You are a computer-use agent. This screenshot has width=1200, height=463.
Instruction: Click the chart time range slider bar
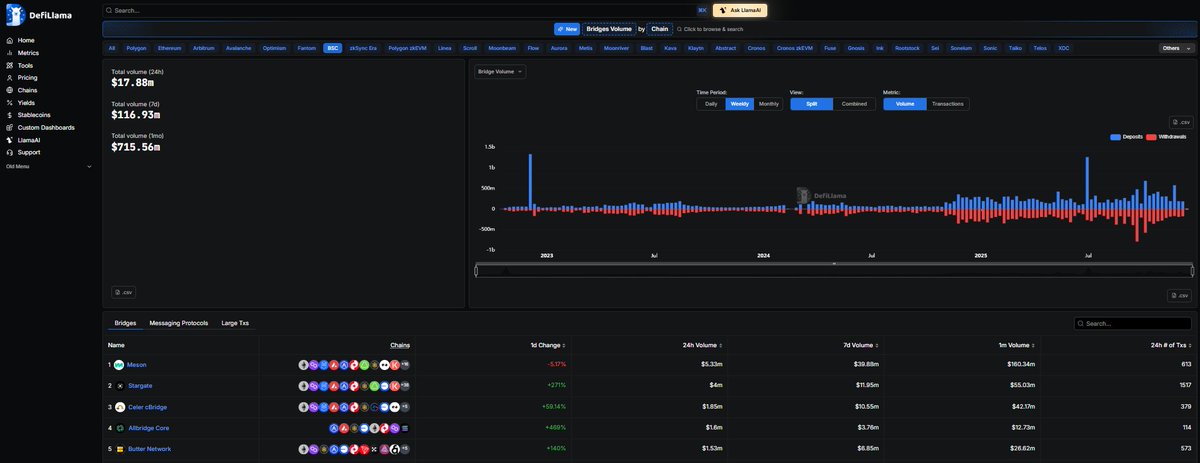[834, 270]
